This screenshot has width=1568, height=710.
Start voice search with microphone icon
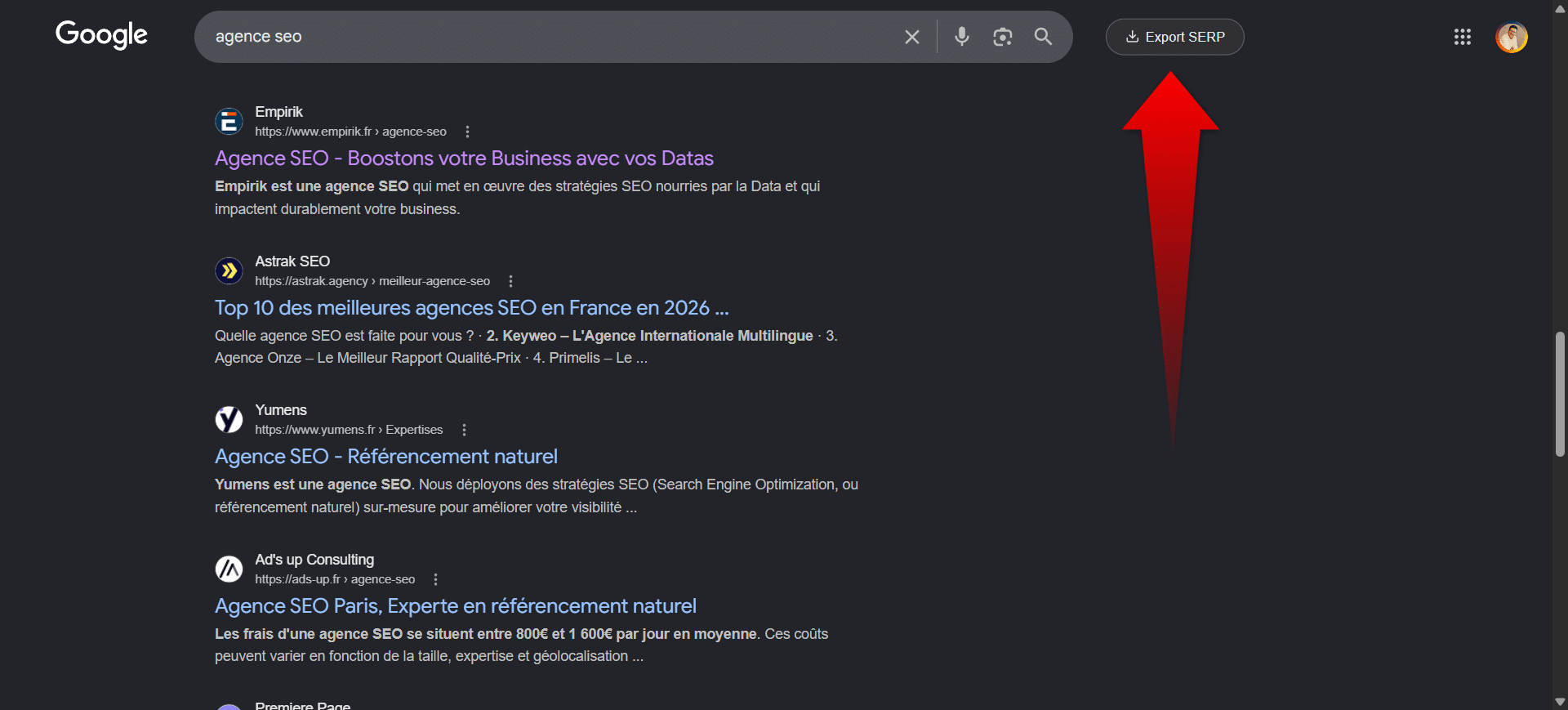click(962, 37)
